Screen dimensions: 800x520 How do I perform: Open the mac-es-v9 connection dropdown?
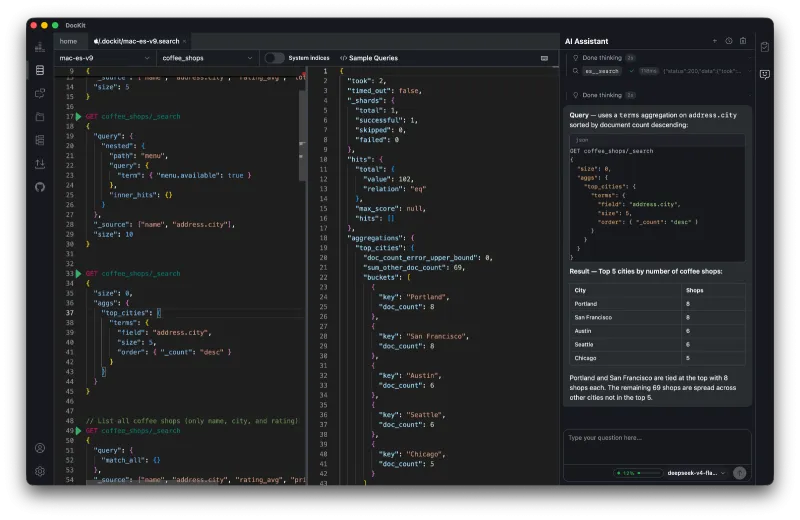tap(104, 58)
